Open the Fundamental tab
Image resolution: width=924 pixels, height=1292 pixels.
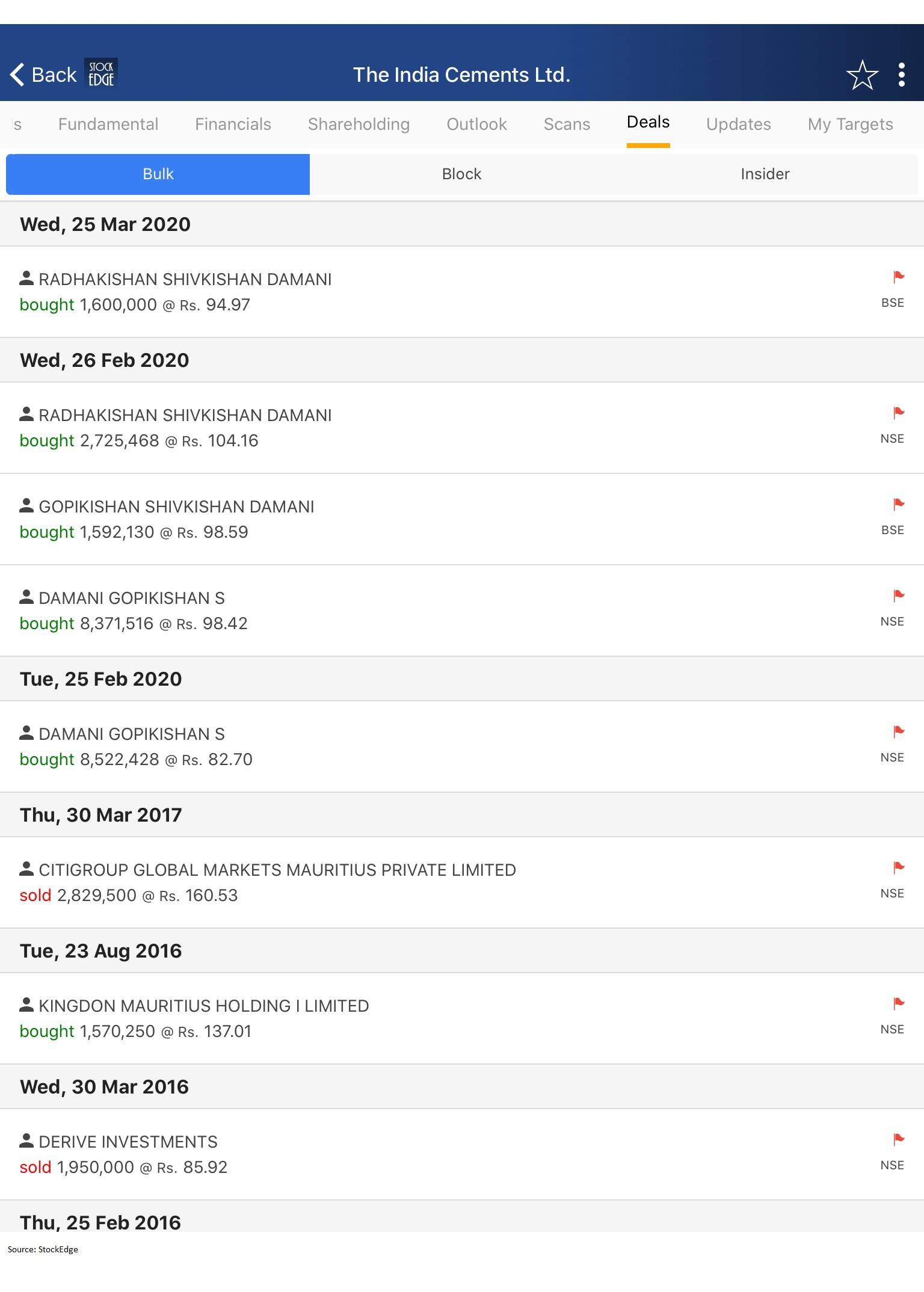[x=108, y=125]
